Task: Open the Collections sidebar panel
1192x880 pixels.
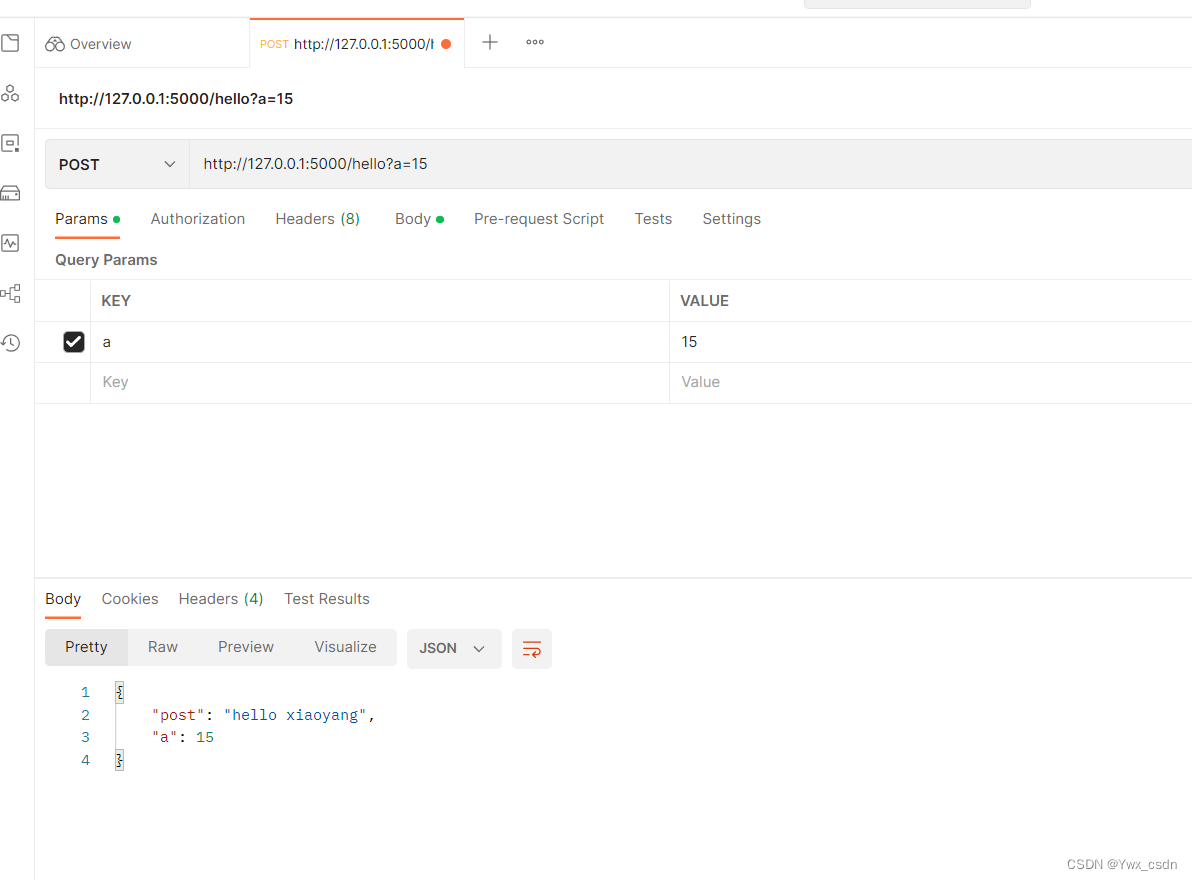Action: tap(11, 43)
